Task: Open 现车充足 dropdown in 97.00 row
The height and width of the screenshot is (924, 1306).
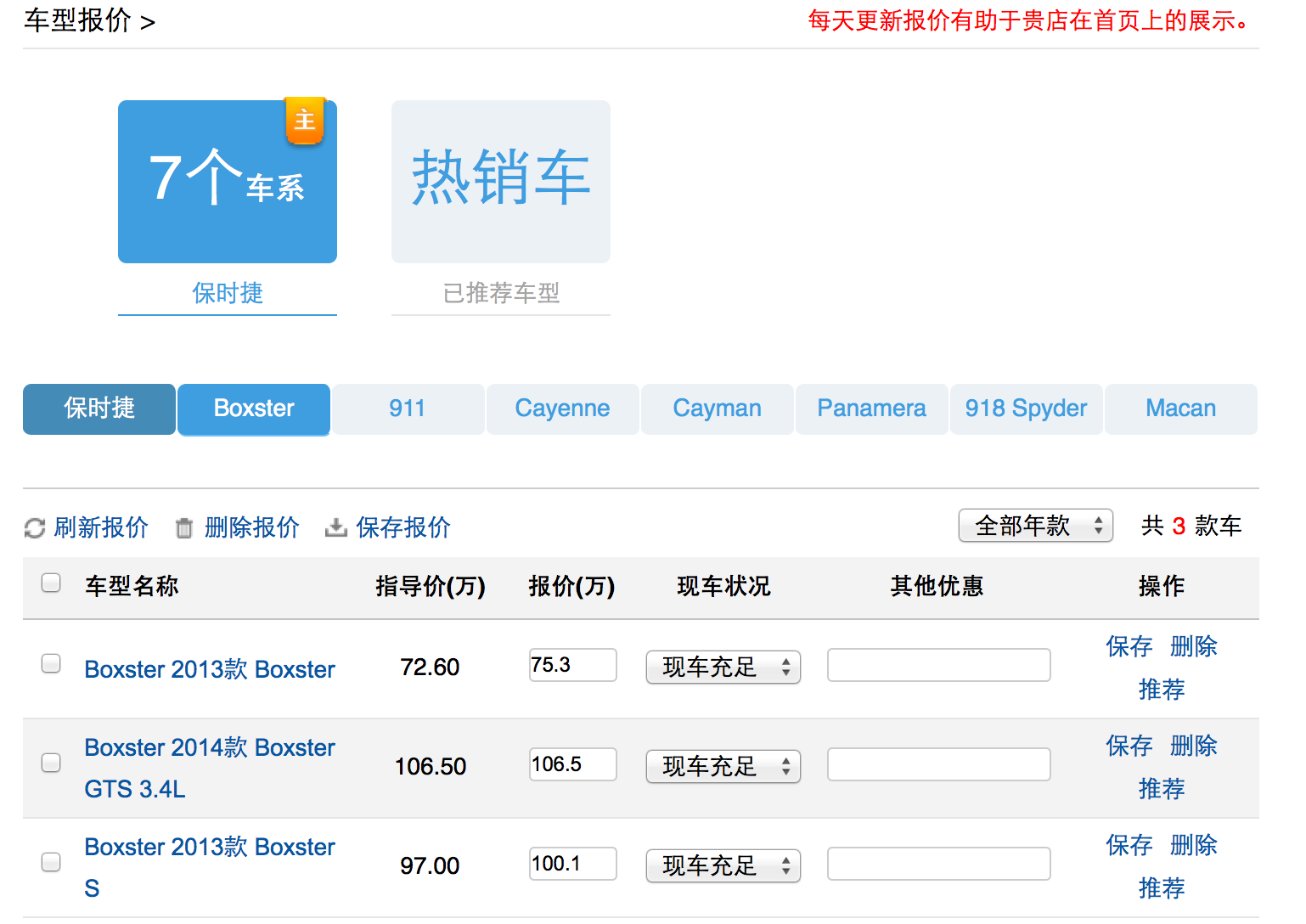Action: click(723, 865)
